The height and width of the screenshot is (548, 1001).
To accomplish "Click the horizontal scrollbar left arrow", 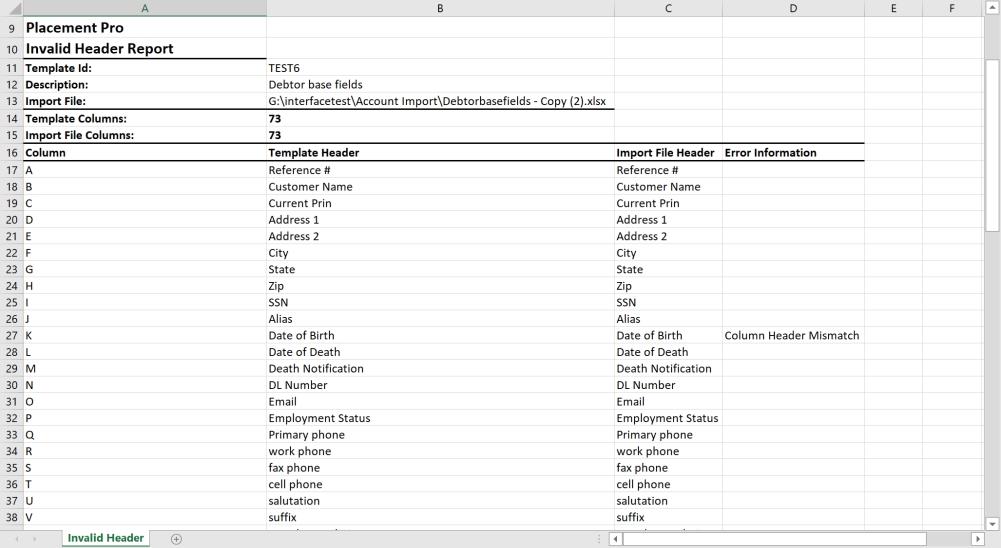I will click(616, 539).
